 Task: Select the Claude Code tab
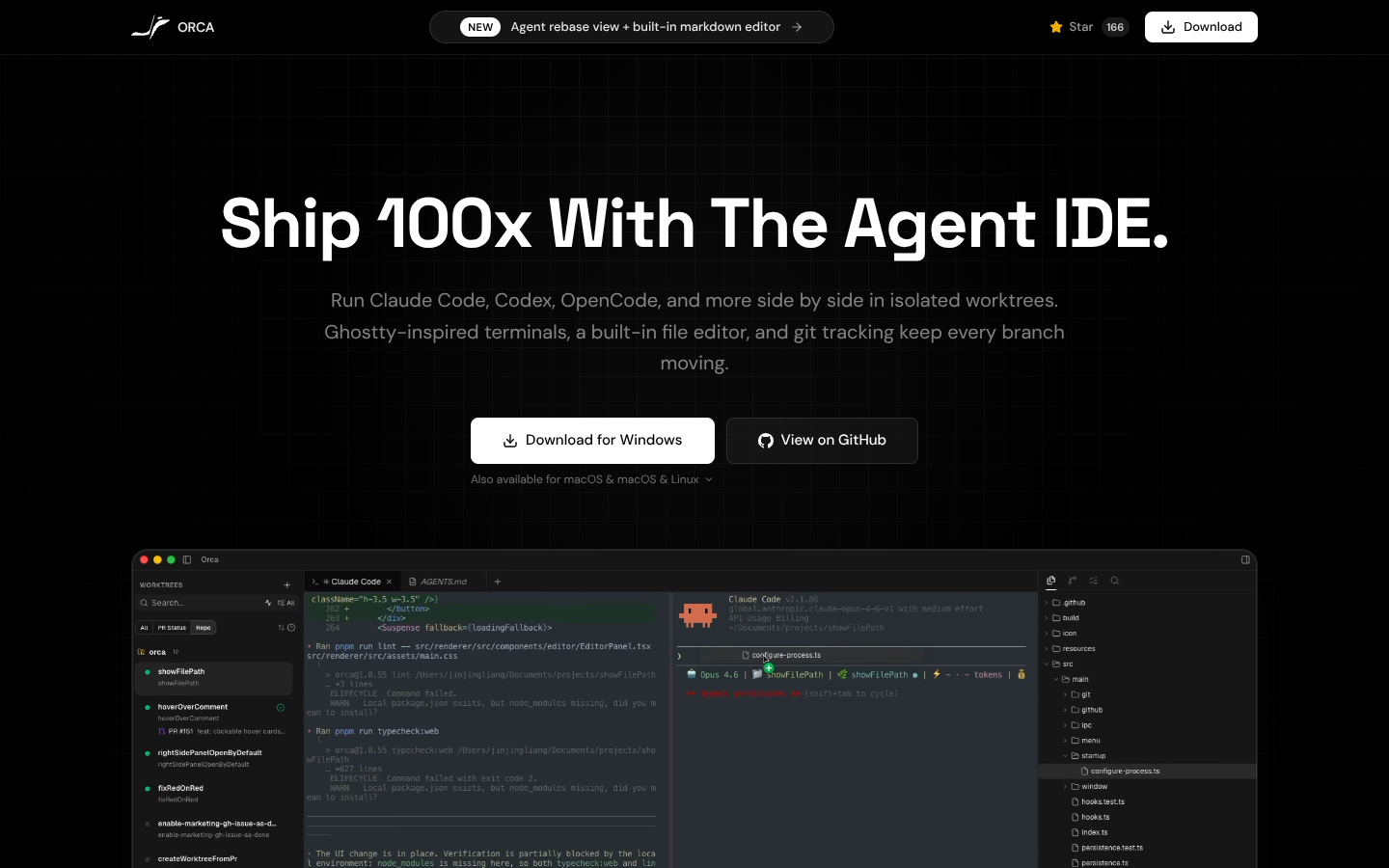click(352, 582)
